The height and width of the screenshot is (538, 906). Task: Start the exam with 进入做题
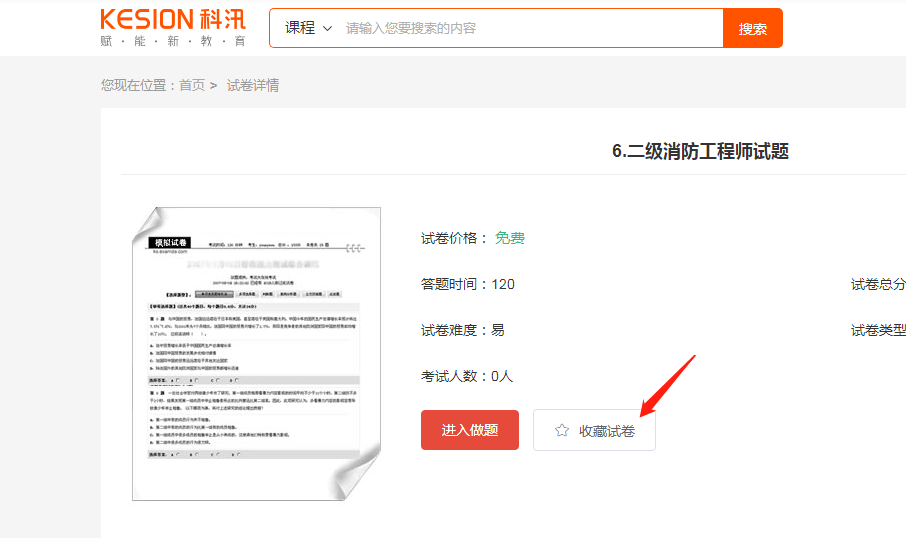tap(470, 430)
